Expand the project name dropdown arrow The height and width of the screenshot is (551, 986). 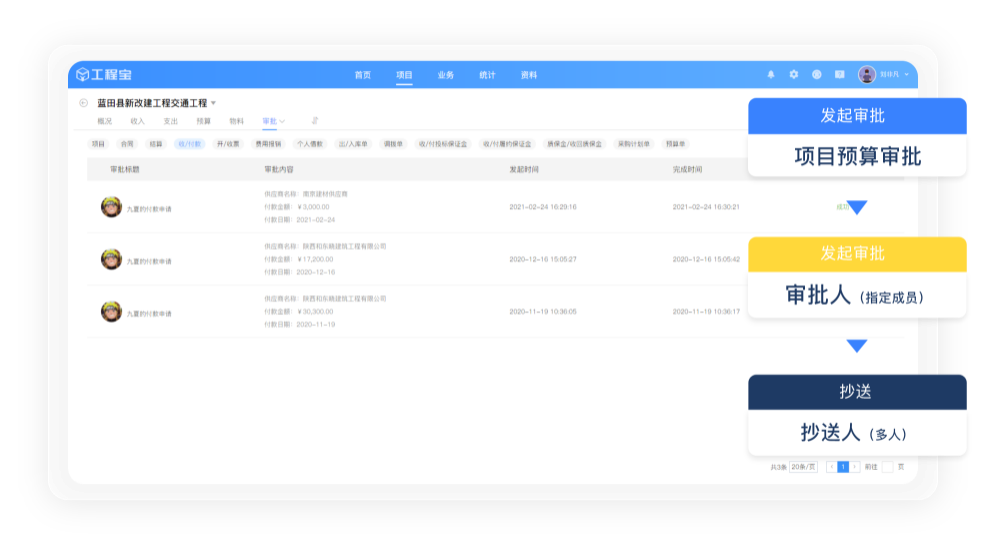click(213, 103)
